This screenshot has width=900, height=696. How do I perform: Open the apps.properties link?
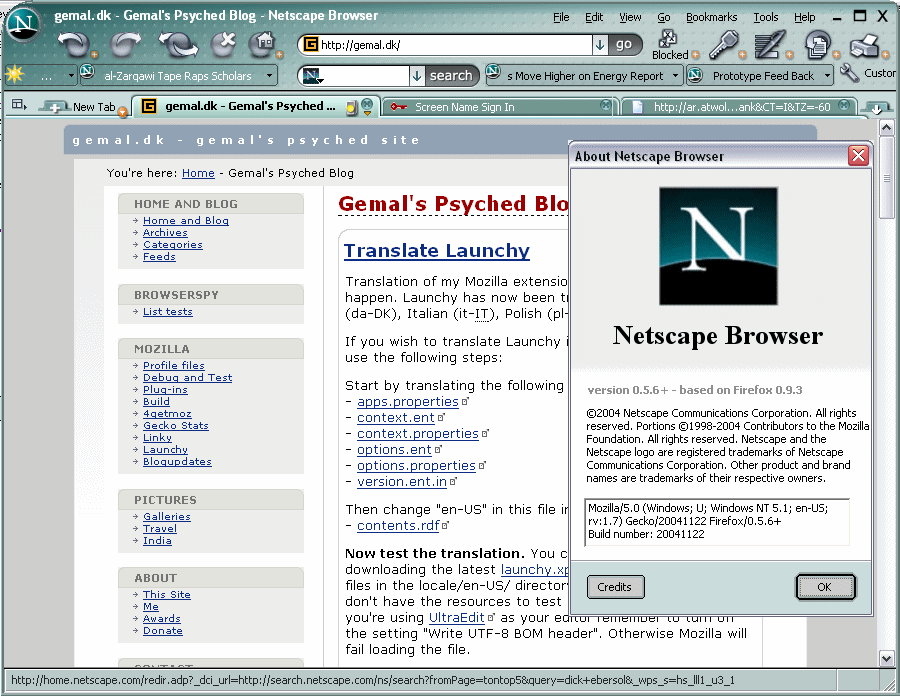tap(408, 402)
